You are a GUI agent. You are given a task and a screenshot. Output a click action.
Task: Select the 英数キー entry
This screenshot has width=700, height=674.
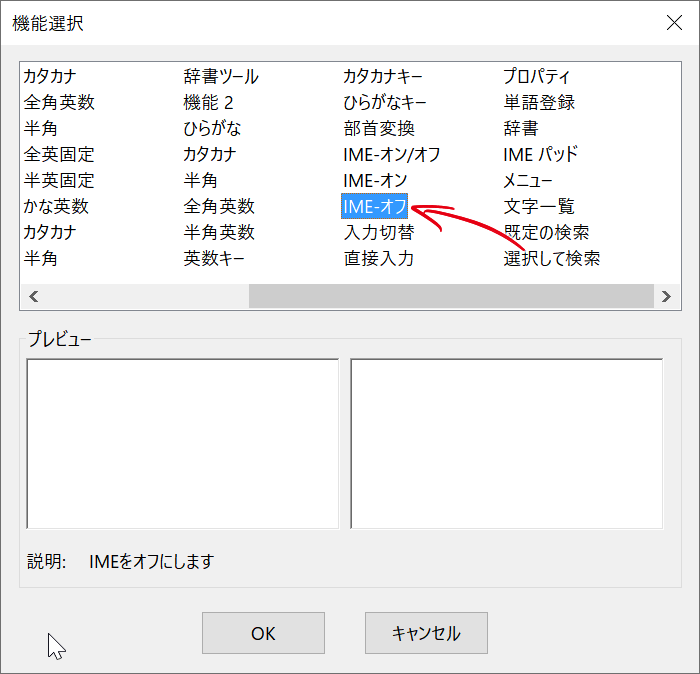click(214, 258)
